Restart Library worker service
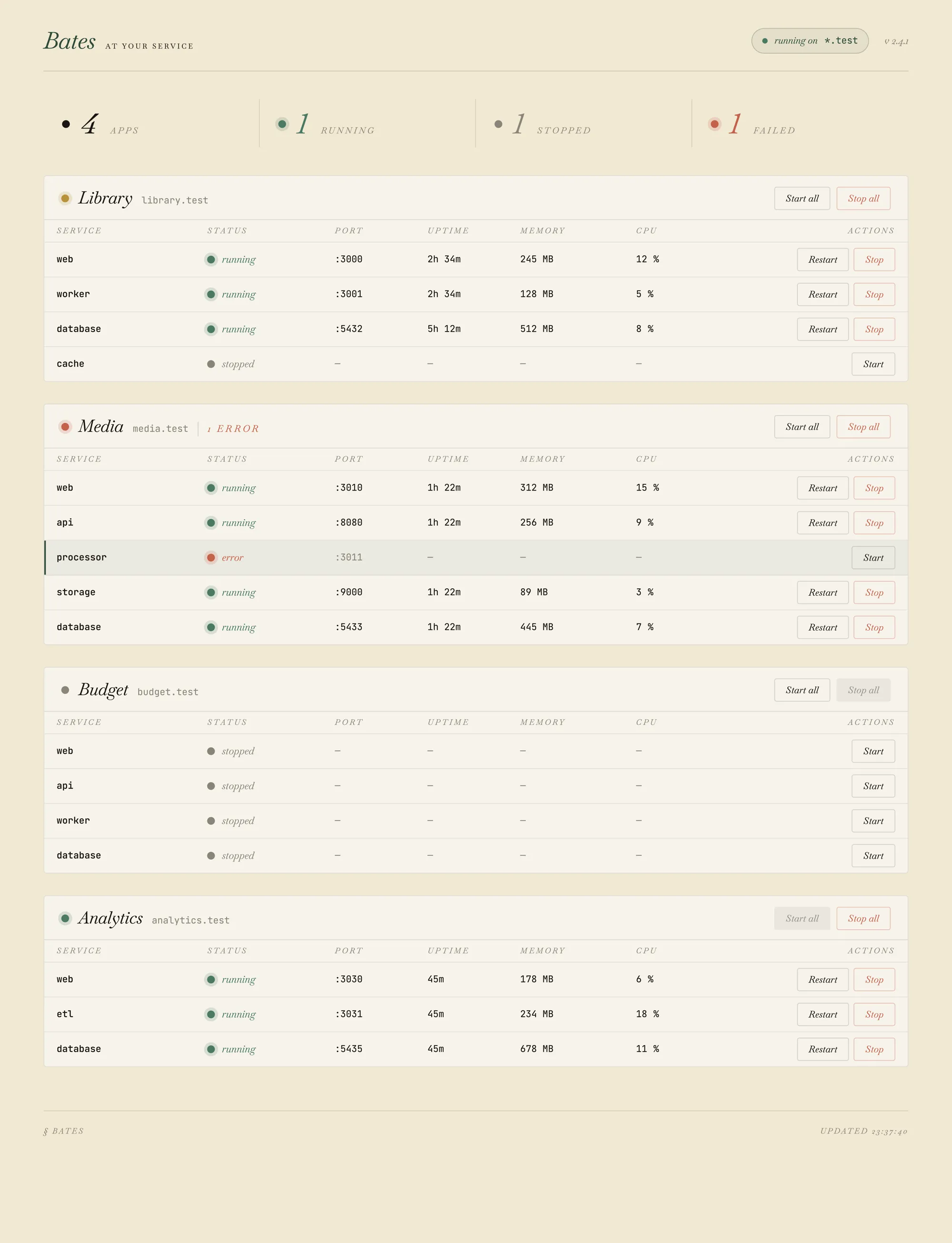 point(822,294)
